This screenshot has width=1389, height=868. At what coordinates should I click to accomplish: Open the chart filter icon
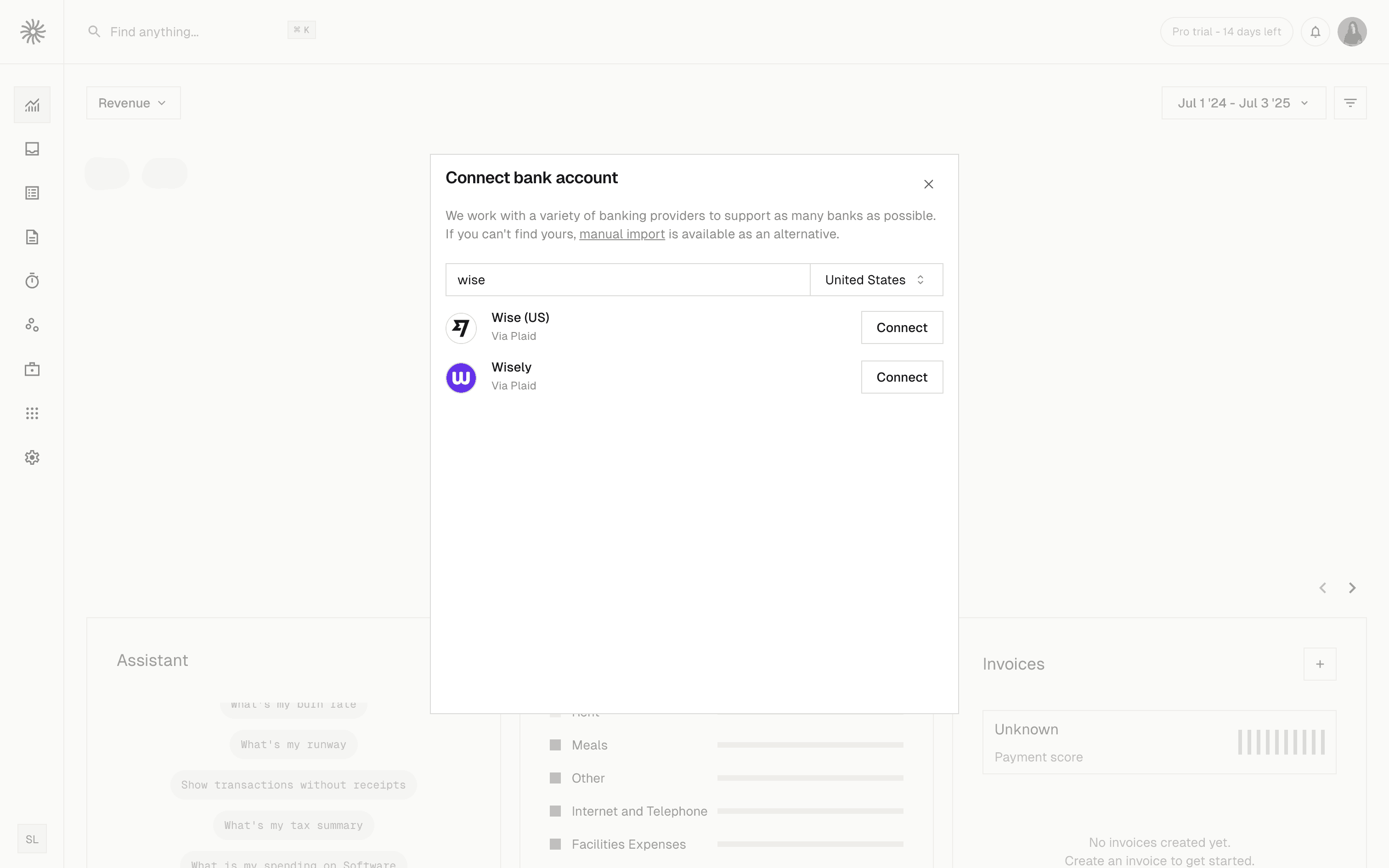coord(1350,103)
